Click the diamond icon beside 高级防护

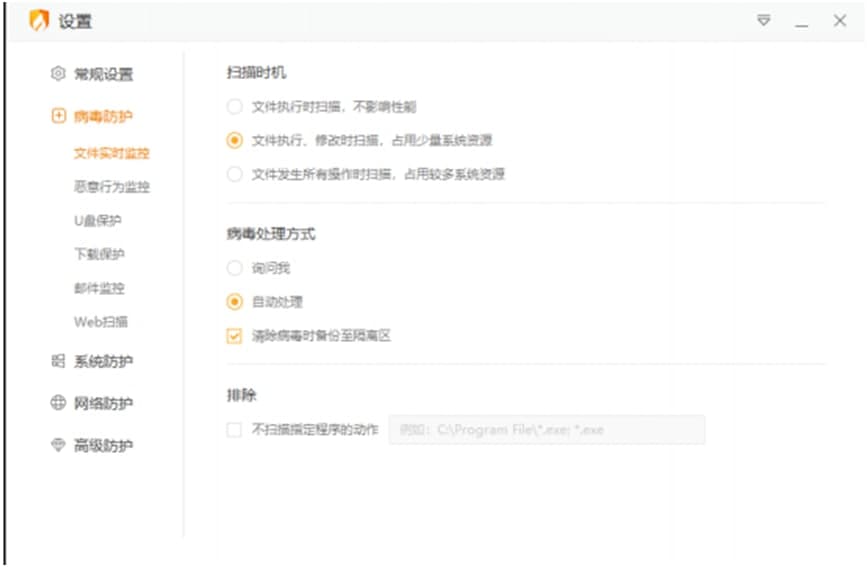58,445
